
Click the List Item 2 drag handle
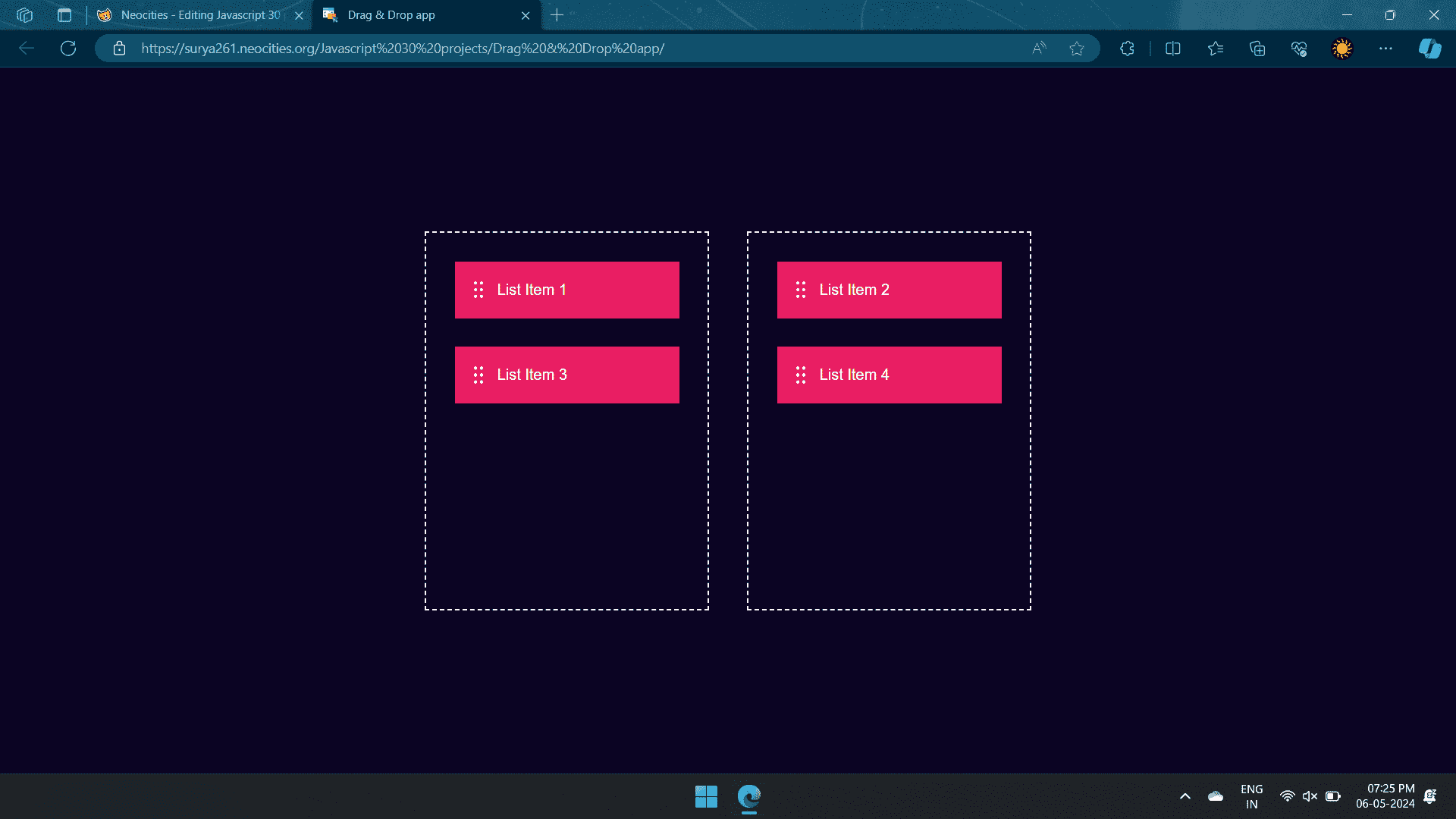pyautogui.click(x=801, y=290)
